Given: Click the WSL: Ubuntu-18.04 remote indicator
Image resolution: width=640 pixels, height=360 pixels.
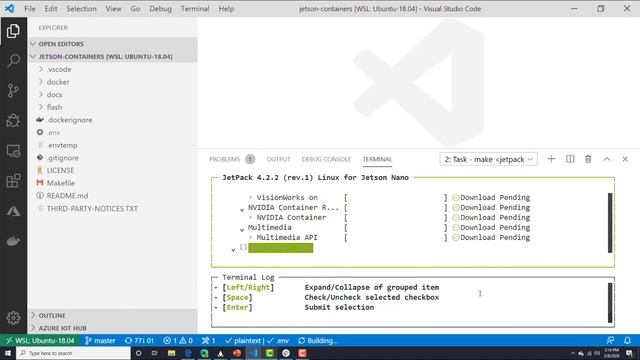Looking at the screenshot, I should tap(40, 340).
